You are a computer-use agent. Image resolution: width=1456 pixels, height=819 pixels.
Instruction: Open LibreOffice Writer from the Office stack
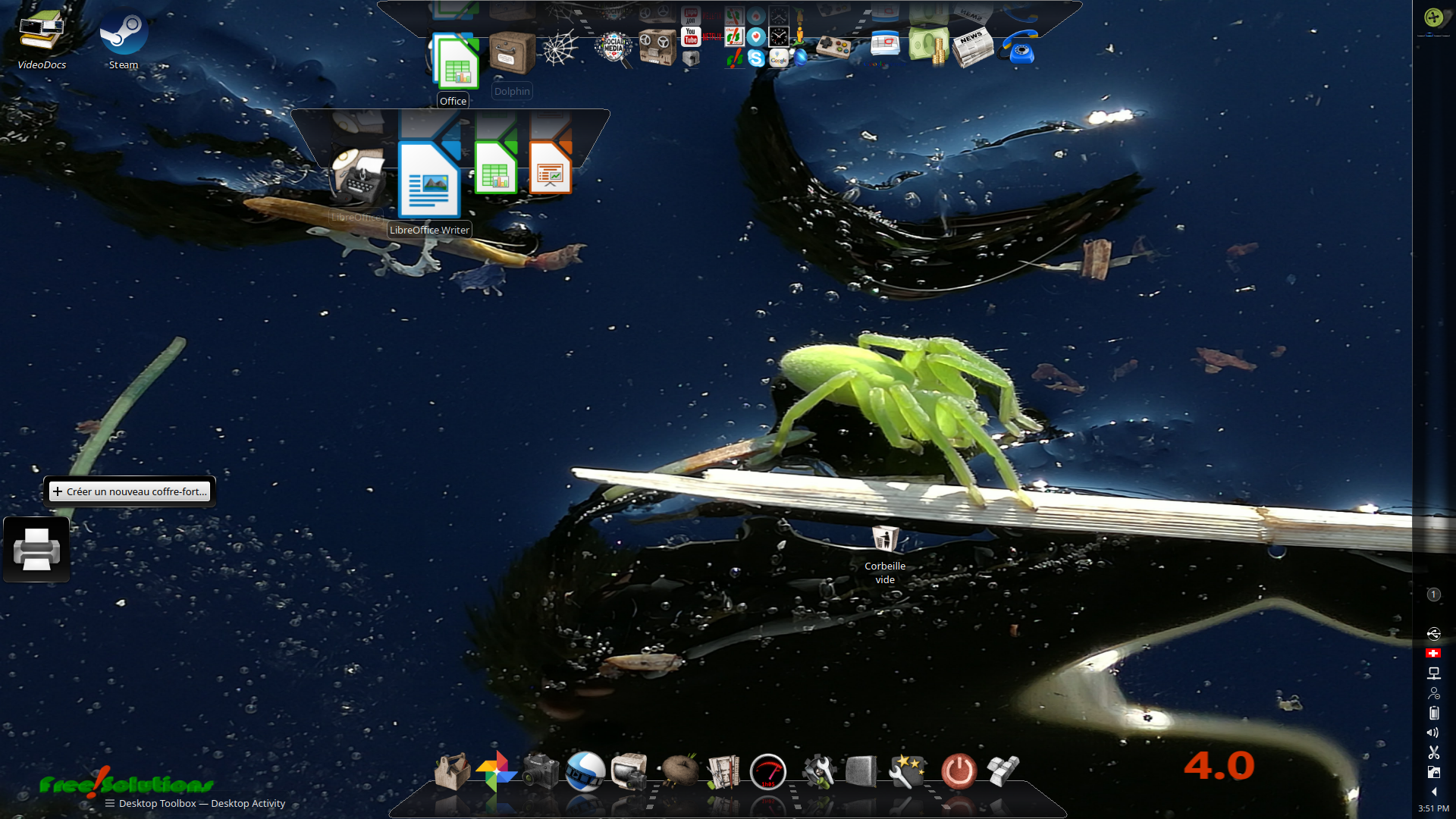coord(428,181)
